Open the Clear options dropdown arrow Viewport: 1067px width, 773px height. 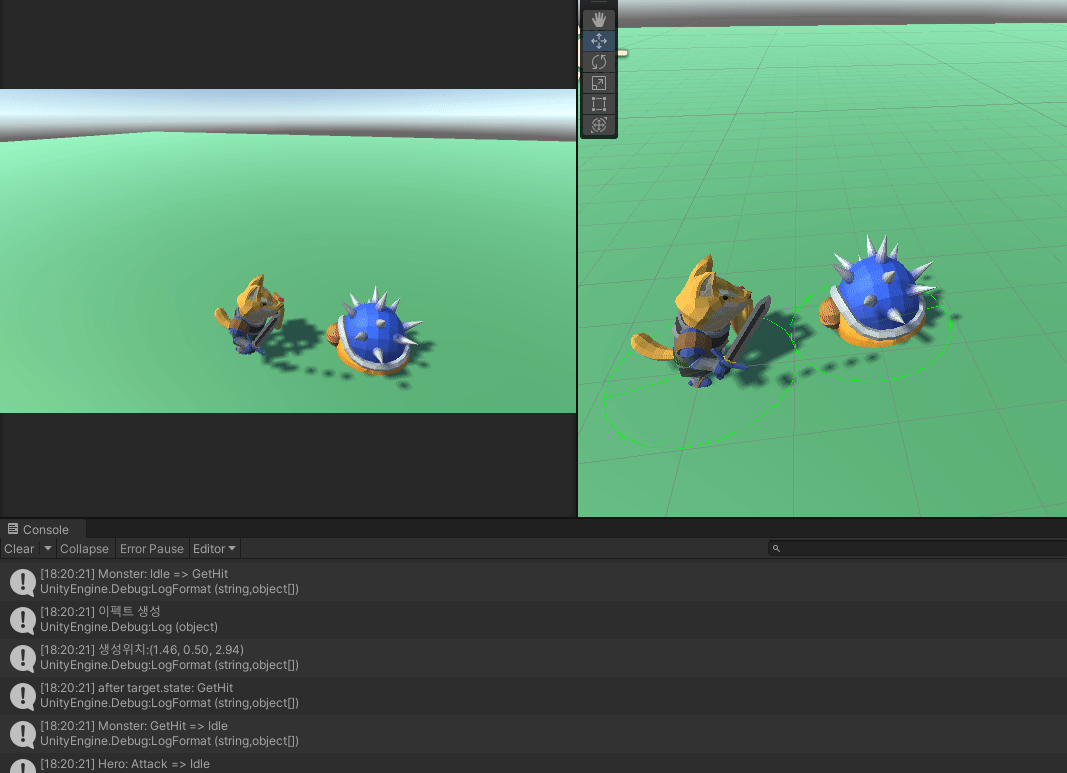tap(48, 548)
